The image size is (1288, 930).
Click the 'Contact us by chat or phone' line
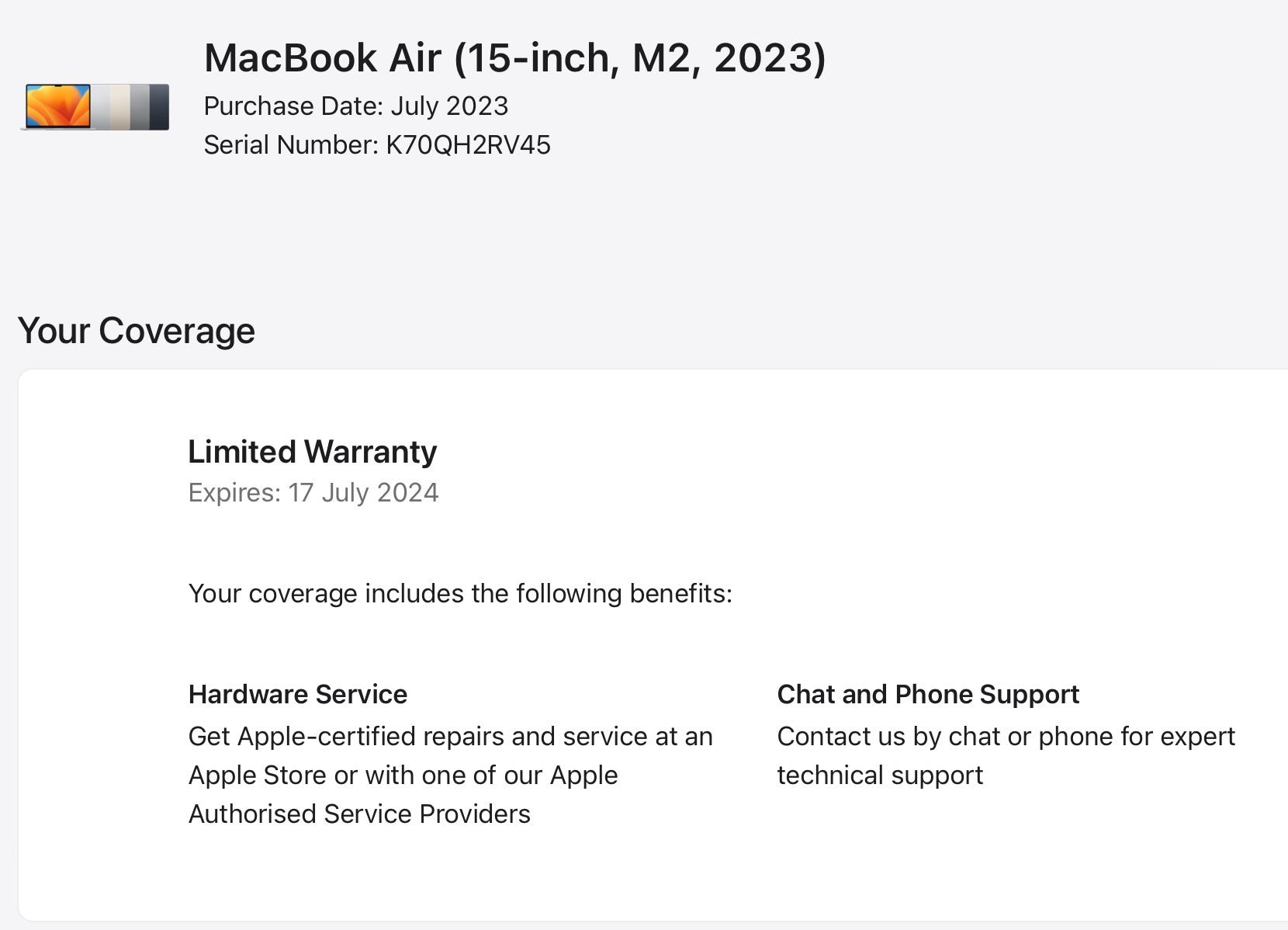coord(1006,736)
